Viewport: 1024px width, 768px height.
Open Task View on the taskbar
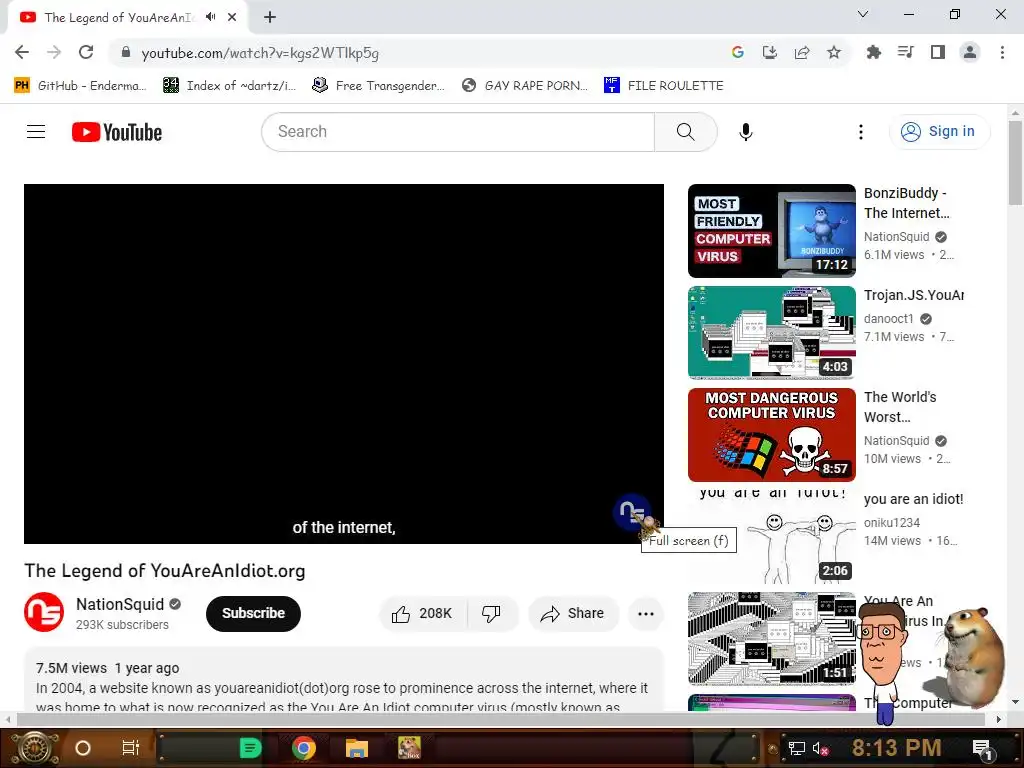131,748
